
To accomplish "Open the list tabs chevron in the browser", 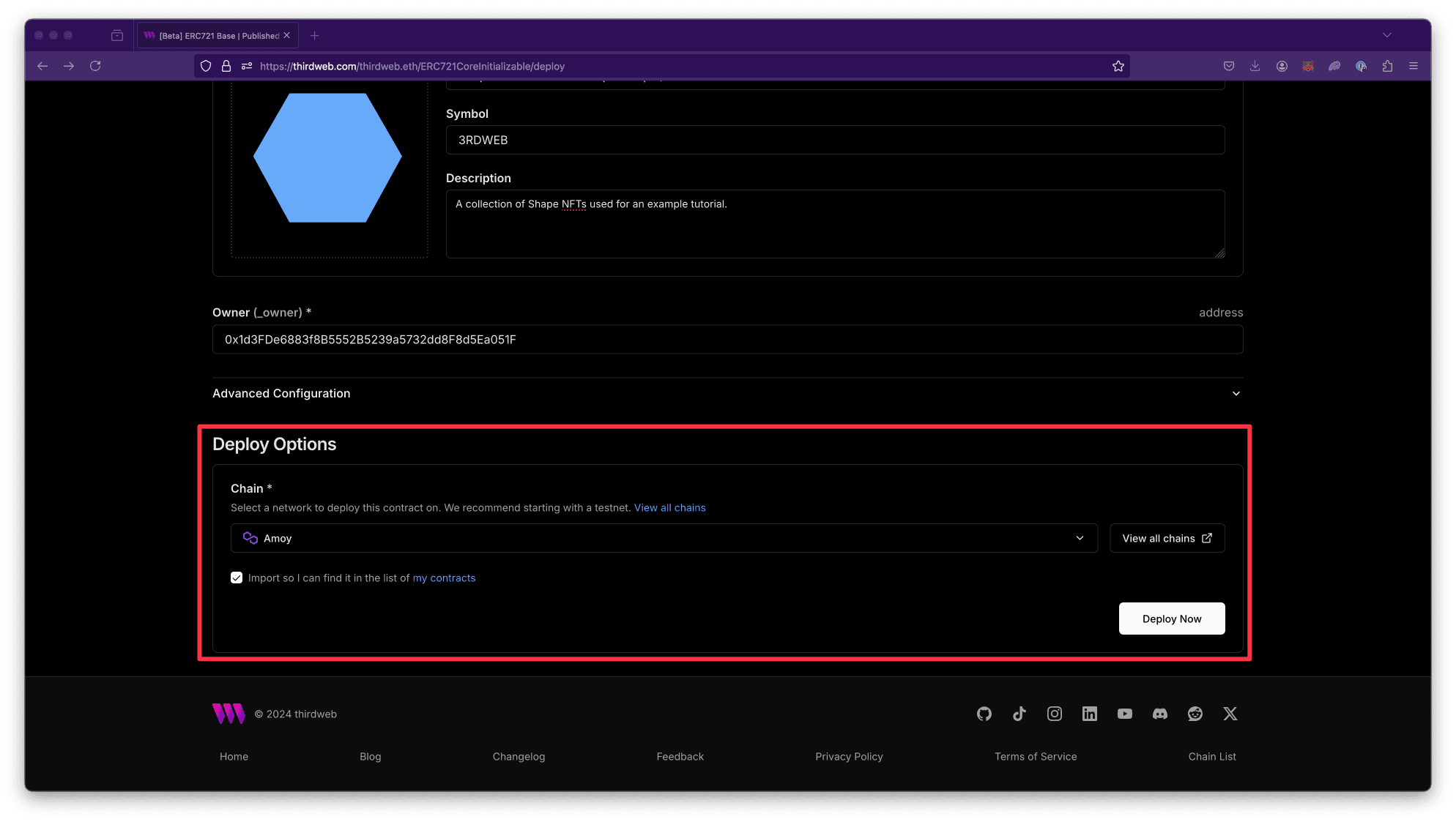I will [x=1387, y=34].
